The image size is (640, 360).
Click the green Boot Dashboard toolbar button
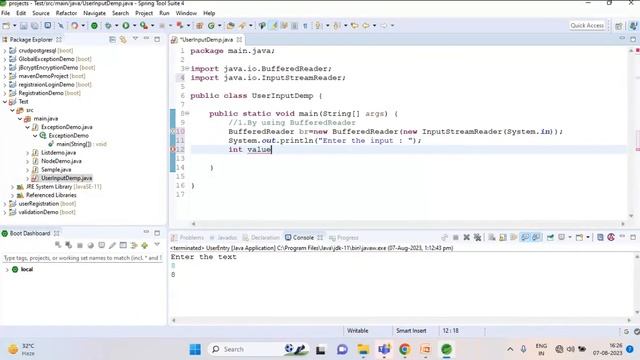[x=94, y=26]
